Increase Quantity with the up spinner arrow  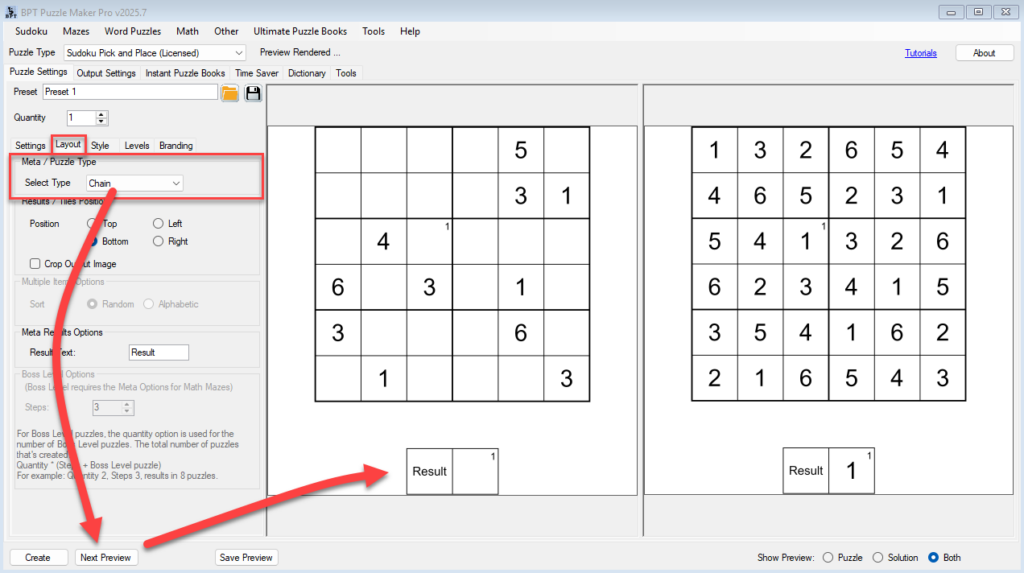101,114
